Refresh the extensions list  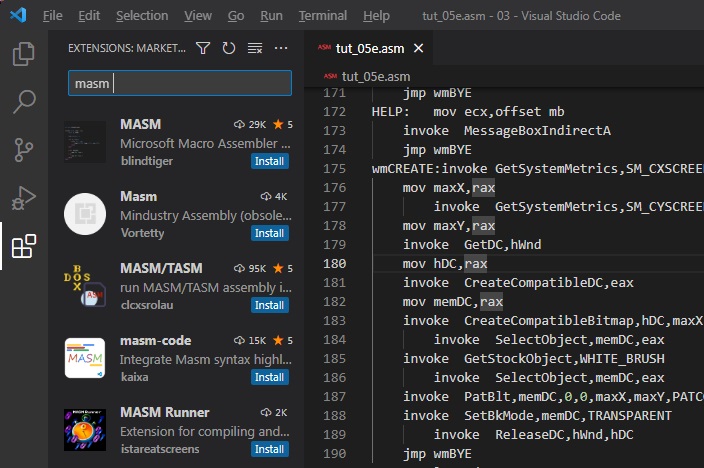229,48
